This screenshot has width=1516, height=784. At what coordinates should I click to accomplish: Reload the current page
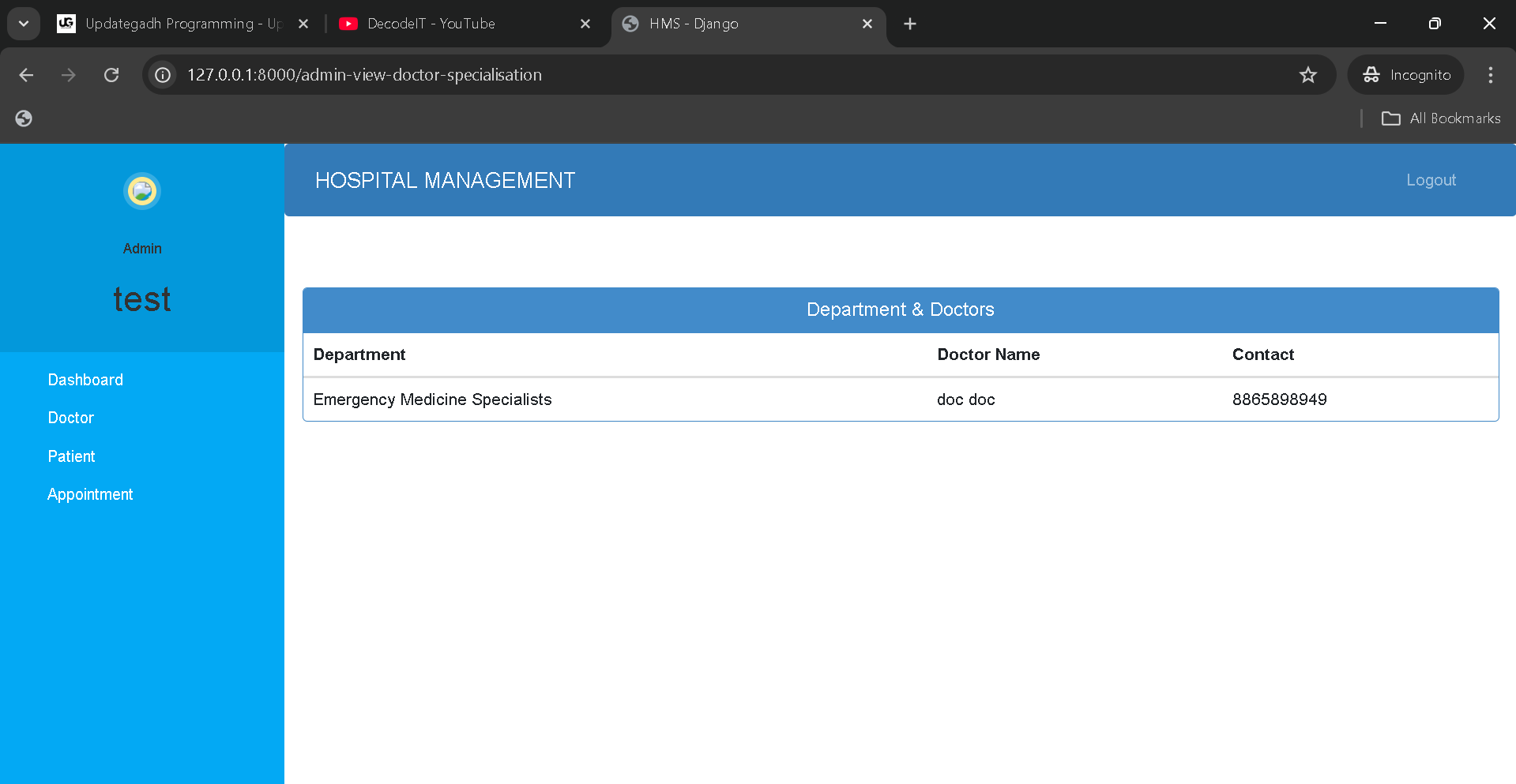111,75
